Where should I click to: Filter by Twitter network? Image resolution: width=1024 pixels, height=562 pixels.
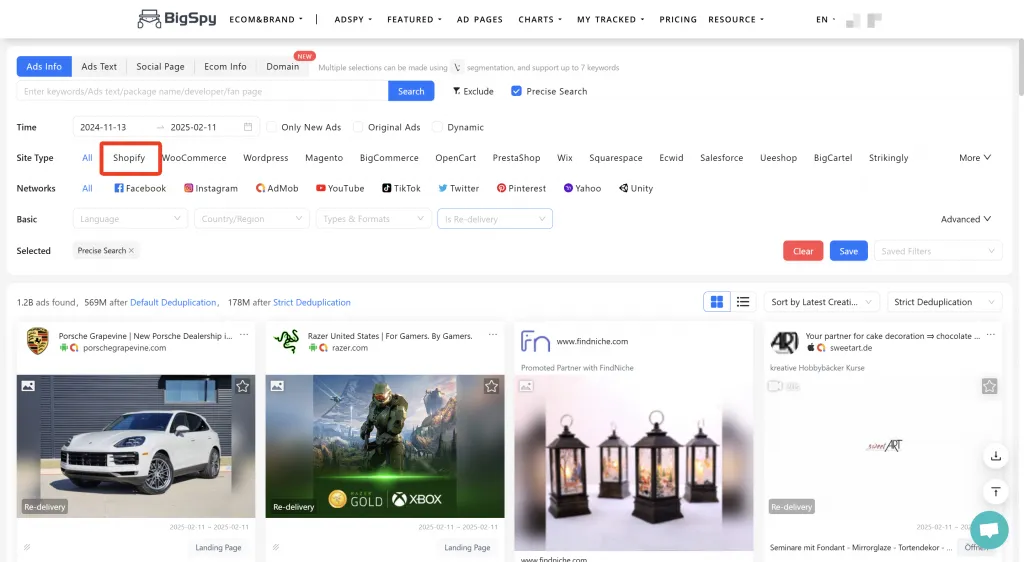pyautogui.click(x=458, y=188)
